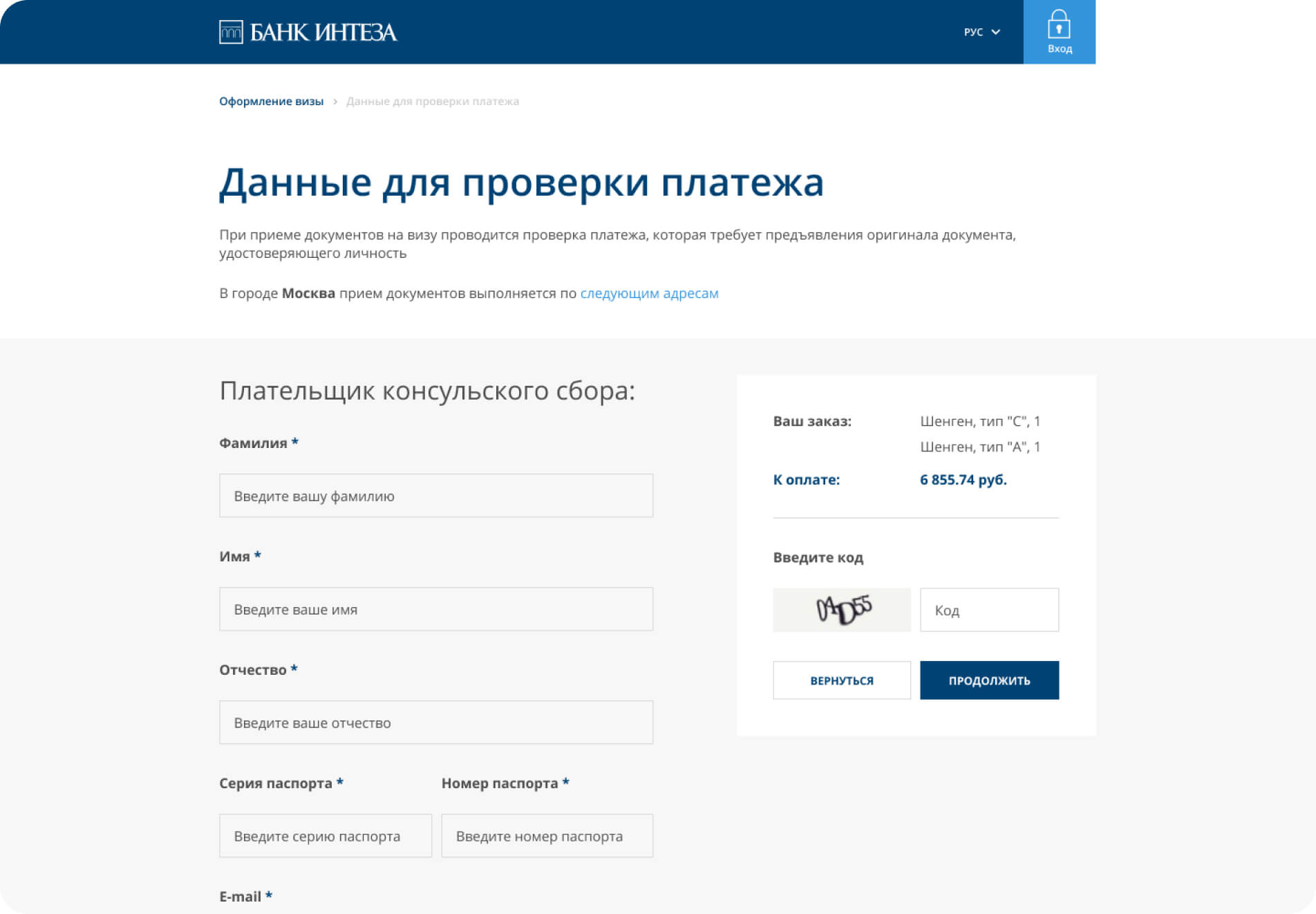Click the БАНК ИНТЕЗА wordmark in header
This screenshot has height=914, width=1316.
(323, 32)
